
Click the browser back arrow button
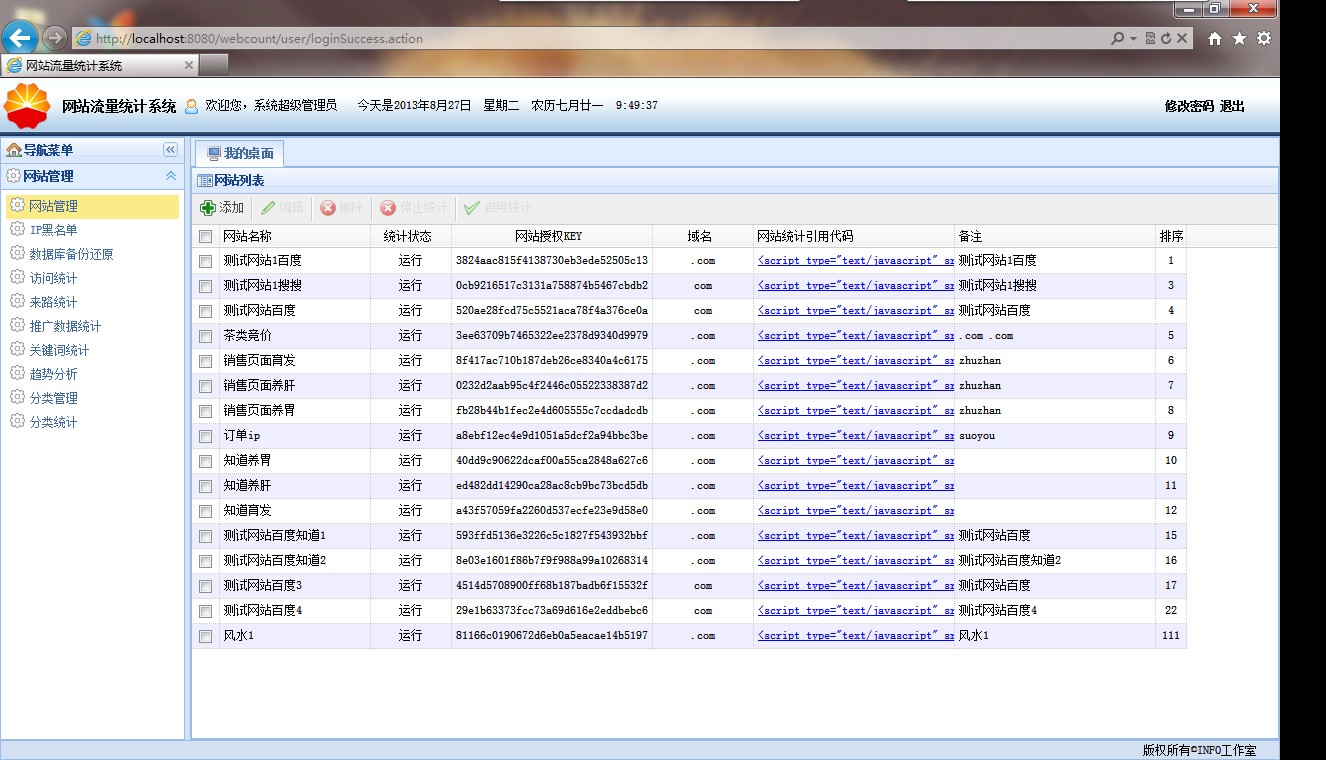[x=20, y=39]
